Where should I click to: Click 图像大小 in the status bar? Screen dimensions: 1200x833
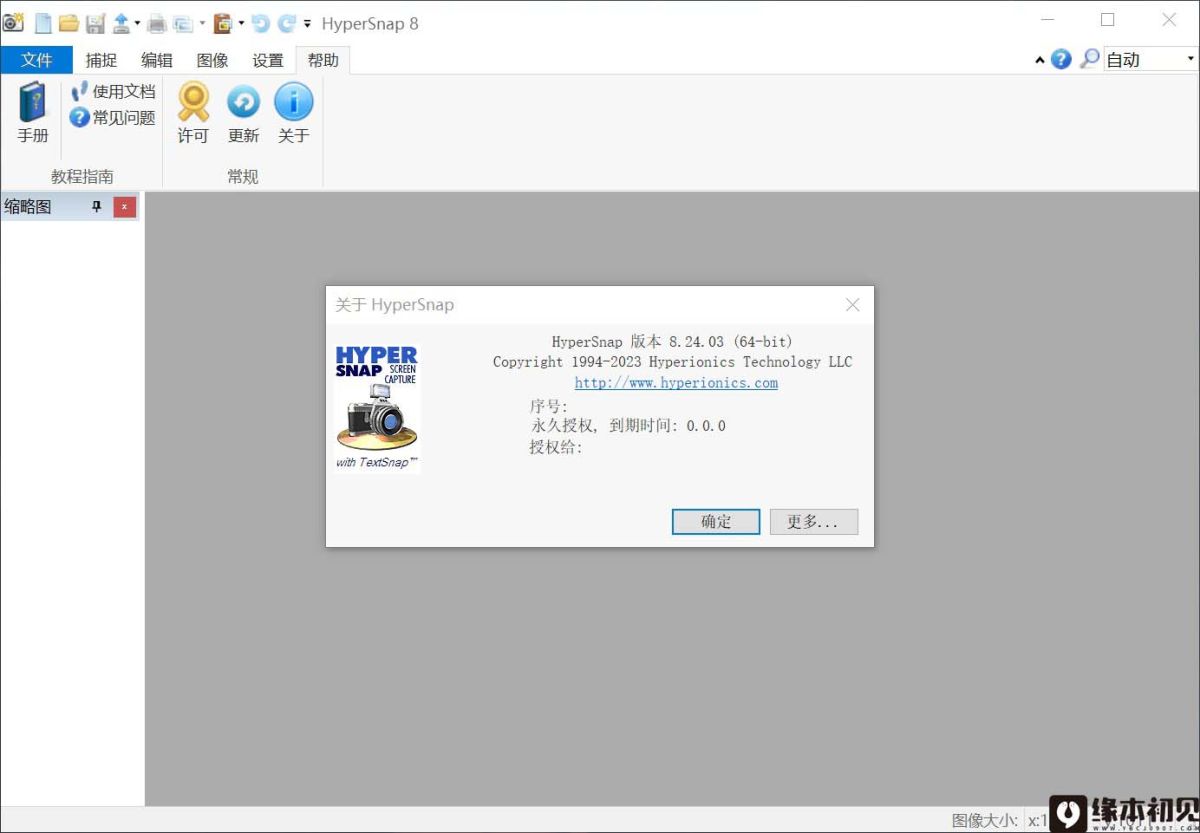click(x=985, y=820)
